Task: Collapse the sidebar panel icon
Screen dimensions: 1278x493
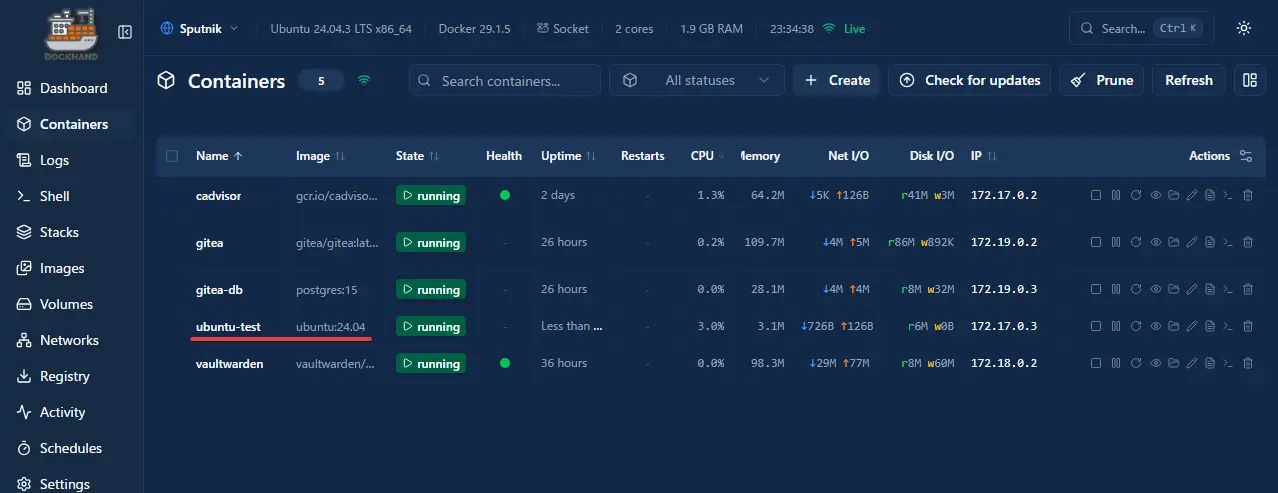Action: [125, 32]
